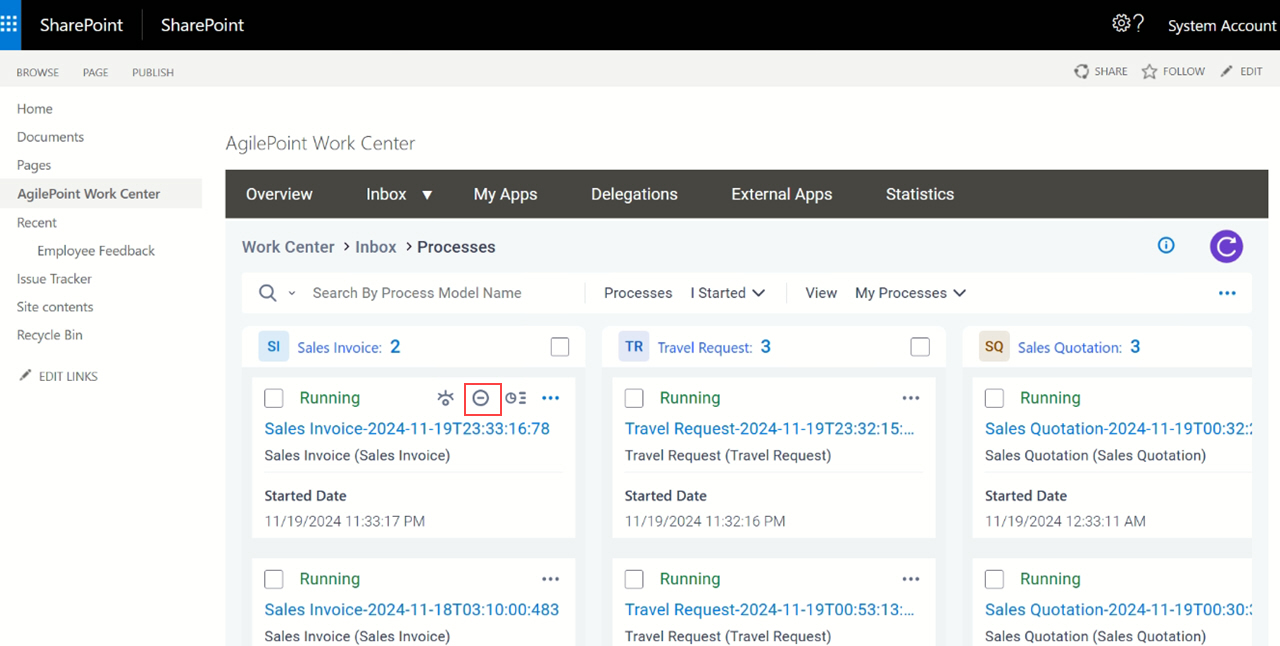Click the SI Sales Invoice badge
Viewport: 1280px width, 646px height.
[273, 347]
